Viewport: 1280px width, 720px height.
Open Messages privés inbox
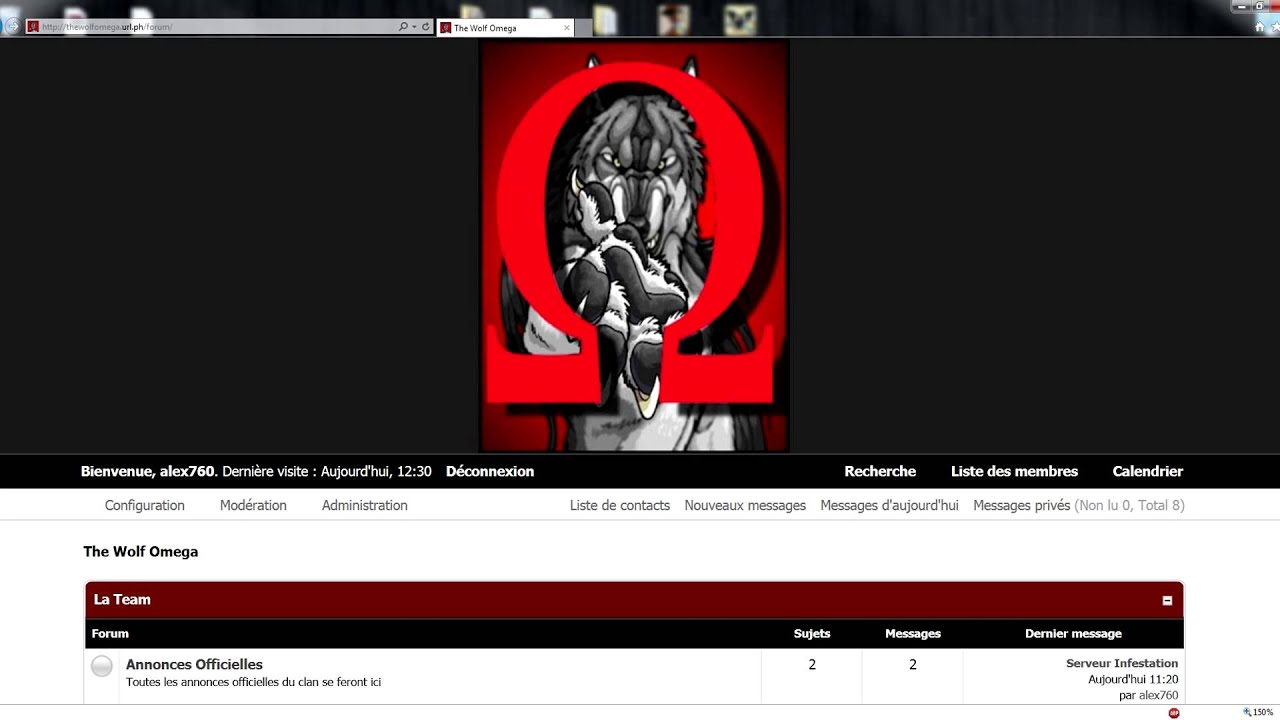pos(1022,506)
